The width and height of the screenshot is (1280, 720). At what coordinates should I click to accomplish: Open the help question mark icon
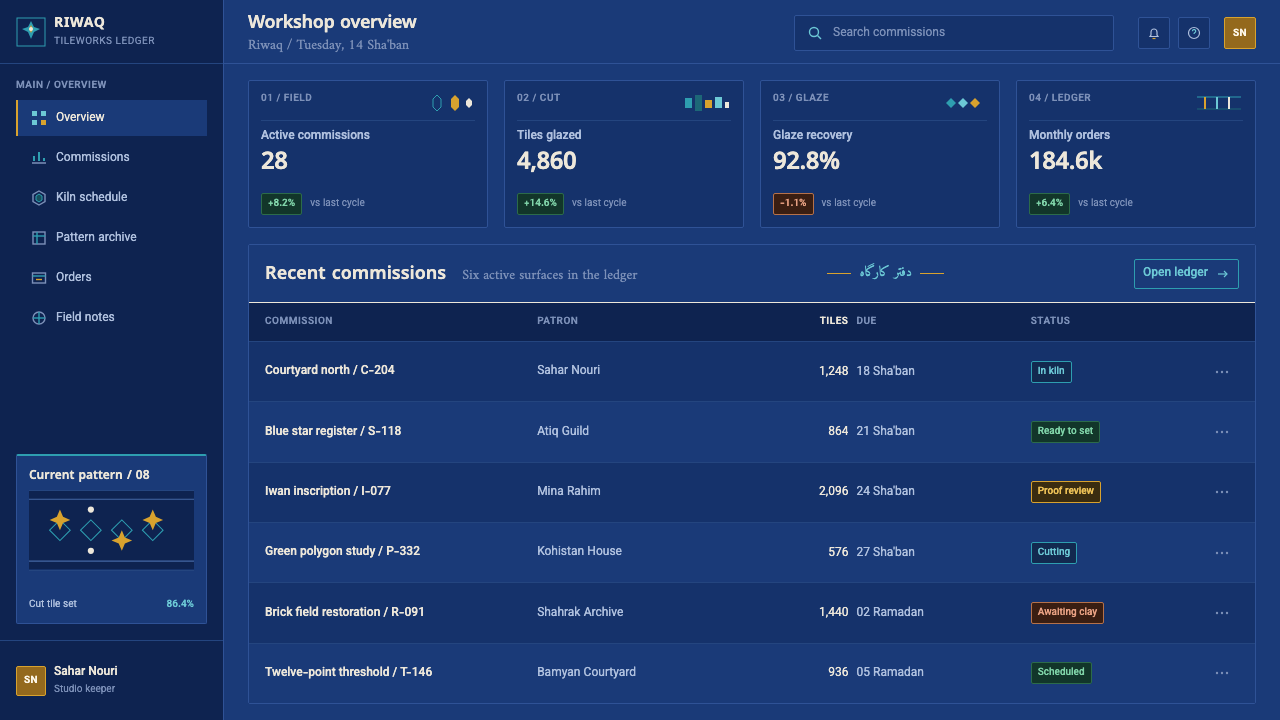1194,33
